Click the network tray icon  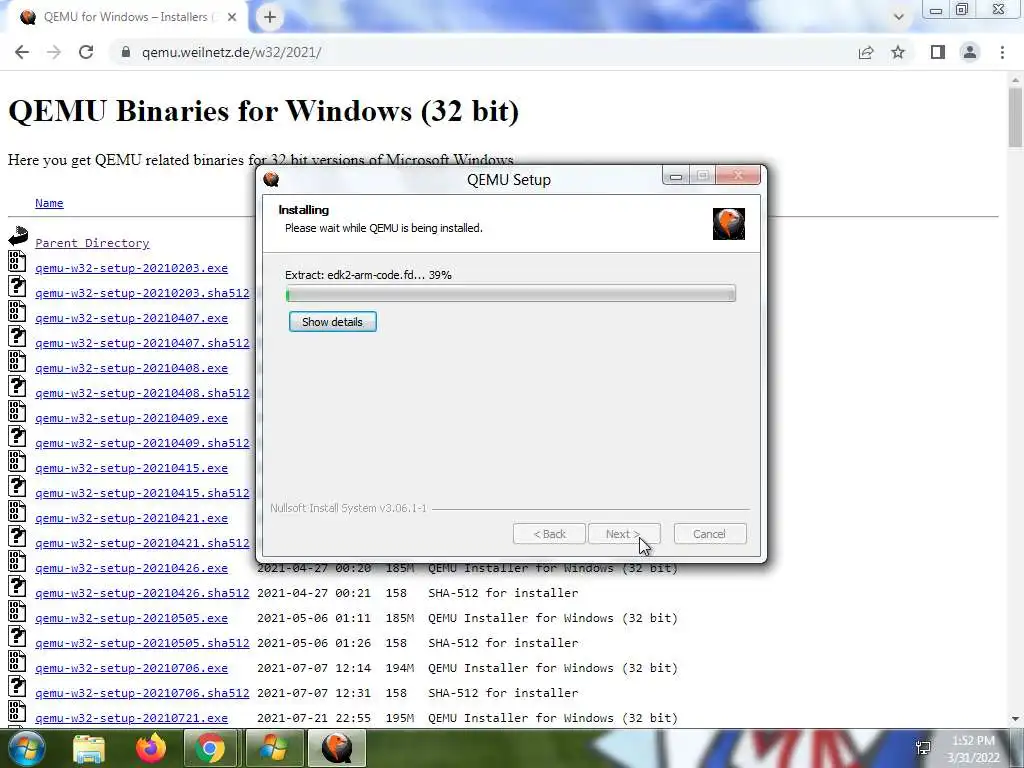click(x=923, y=748)
